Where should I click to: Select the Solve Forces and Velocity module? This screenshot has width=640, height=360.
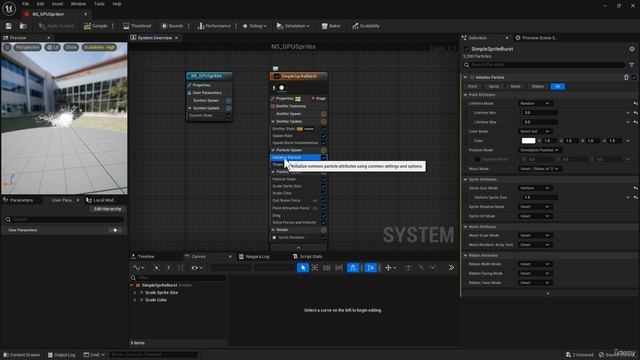[x=294, y=223]
